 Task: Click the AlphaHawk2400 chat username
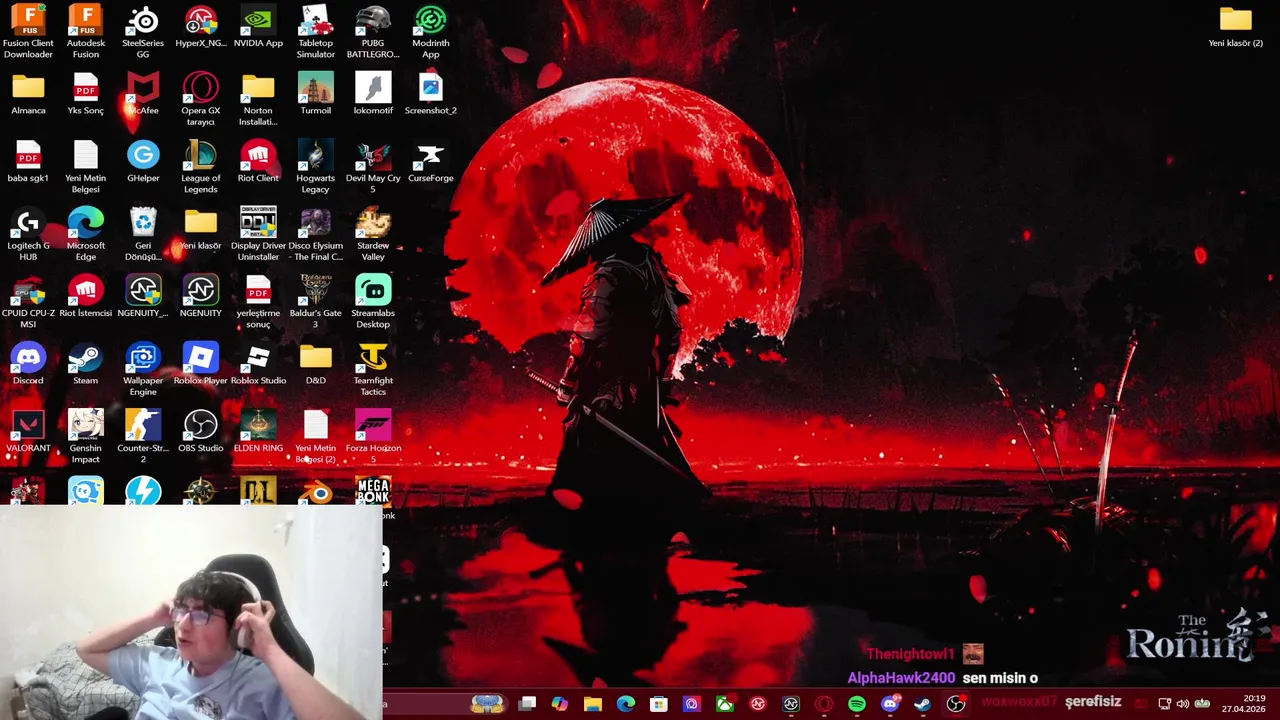(901, 678)
